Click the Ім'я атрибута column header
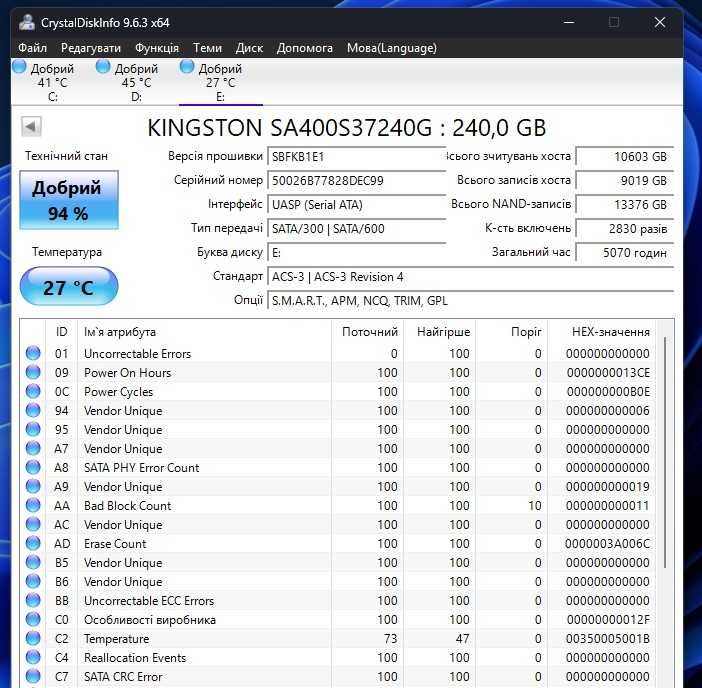This screenshot has width=702, height=688. (205, 332)
